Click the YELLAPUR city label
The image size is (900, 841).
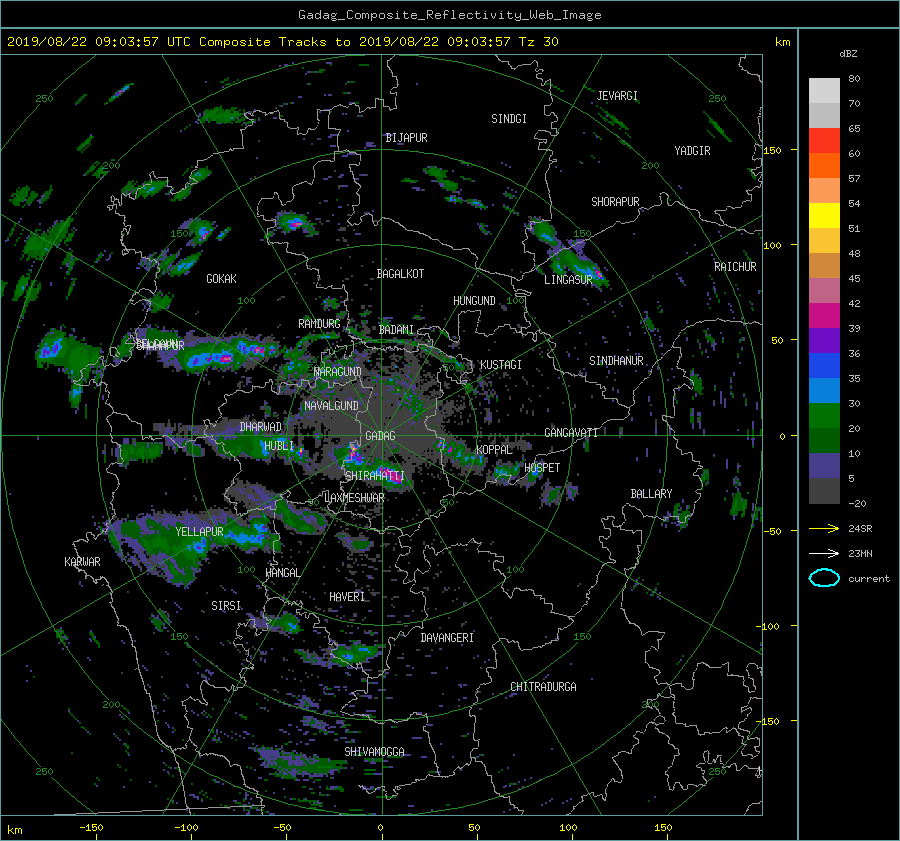pos(199,532)
